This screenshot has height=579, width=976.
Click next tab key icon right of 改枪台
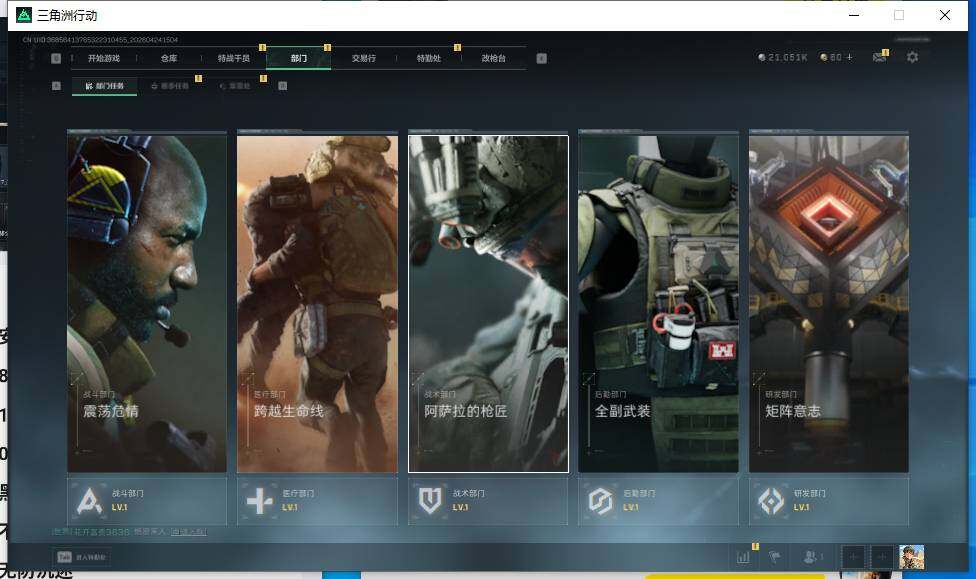click(542, 58)
